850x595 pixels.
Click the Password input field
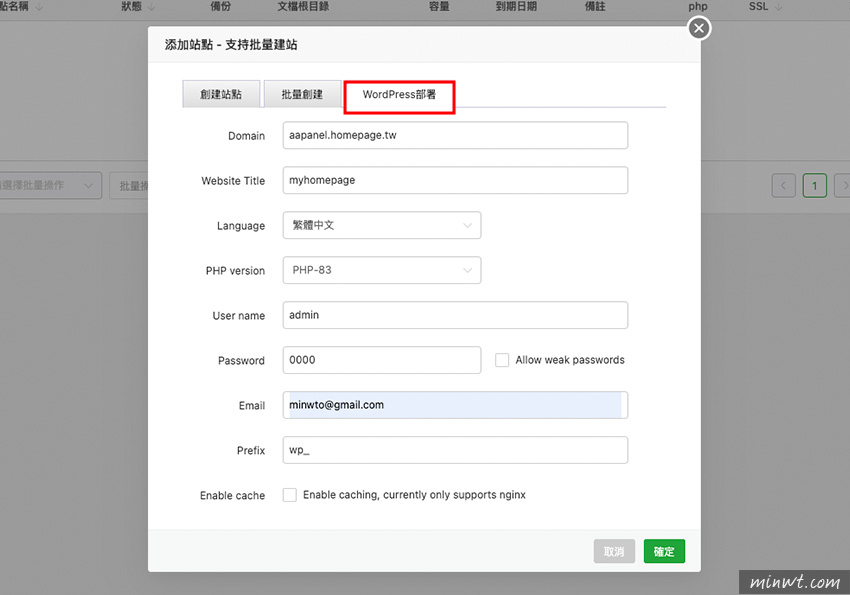382,360
